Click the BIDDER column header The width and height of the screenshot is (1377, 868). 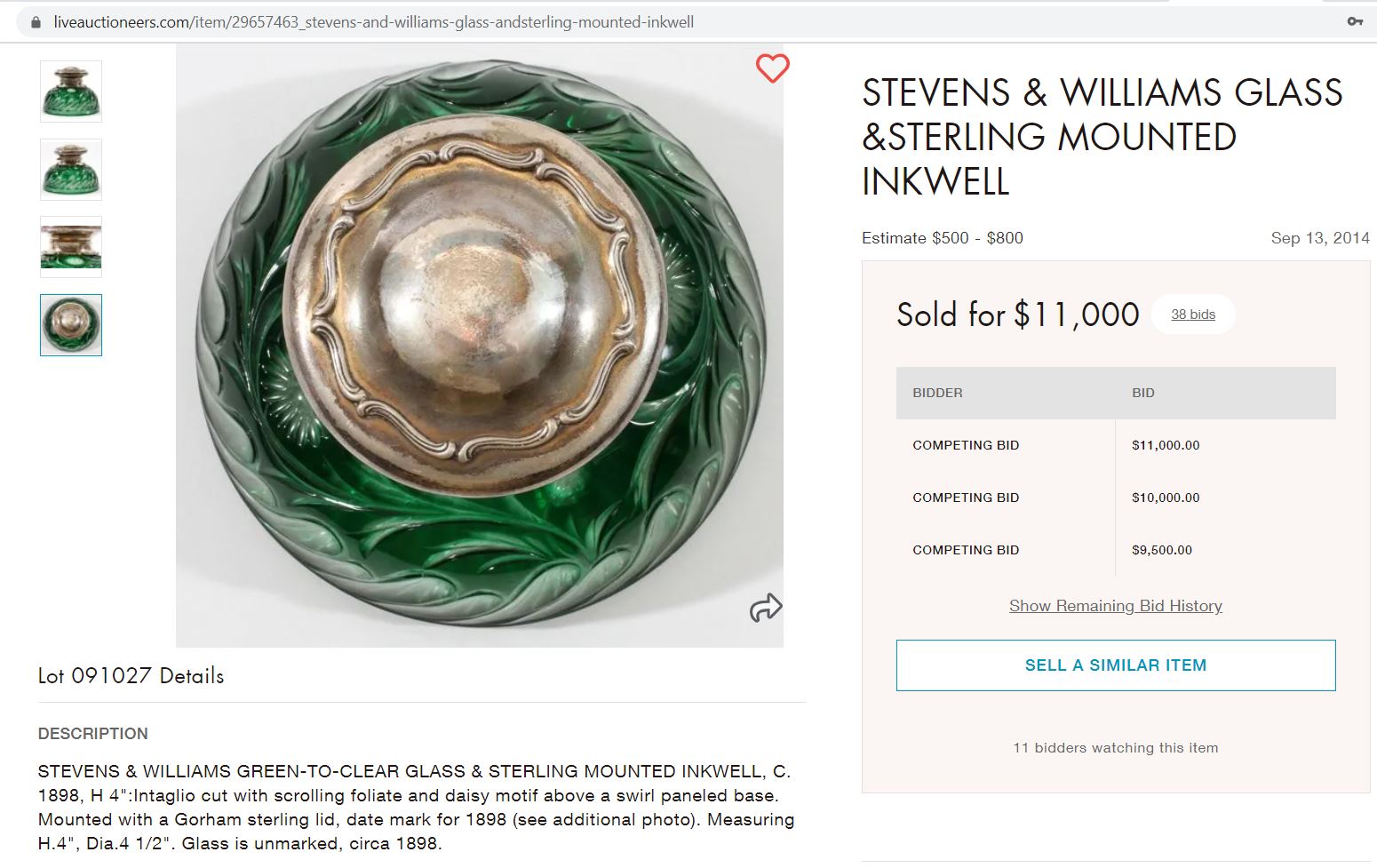point(937,393)
